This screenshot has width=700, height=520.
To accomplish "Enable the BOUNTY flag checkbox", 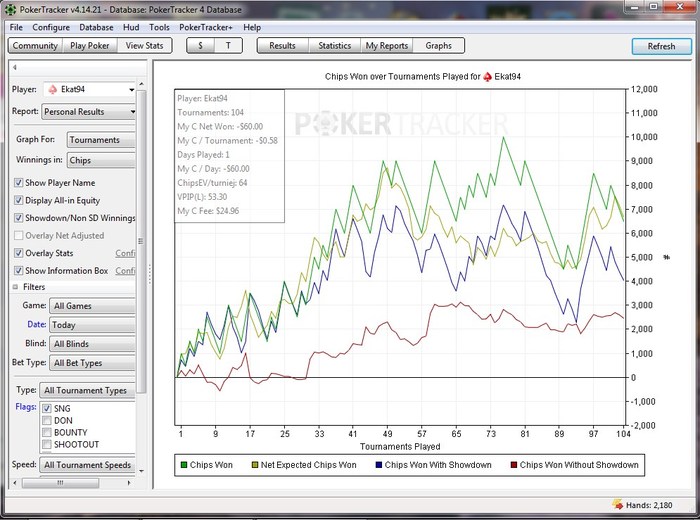I will [47, 433].
